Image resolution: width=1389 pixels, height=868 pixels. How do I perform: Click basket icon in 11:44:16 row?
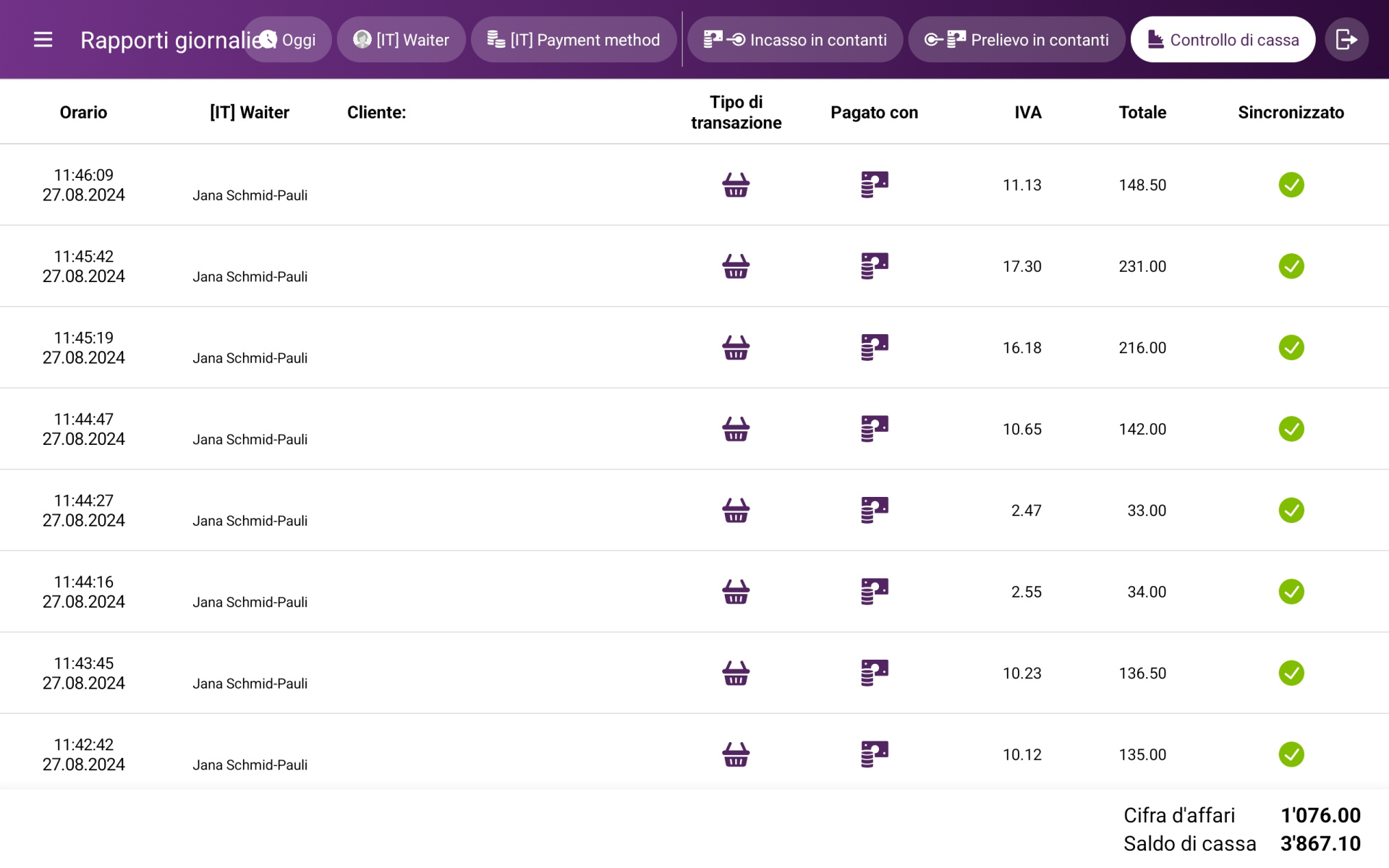pyautogui.click(x=736, y=592)
